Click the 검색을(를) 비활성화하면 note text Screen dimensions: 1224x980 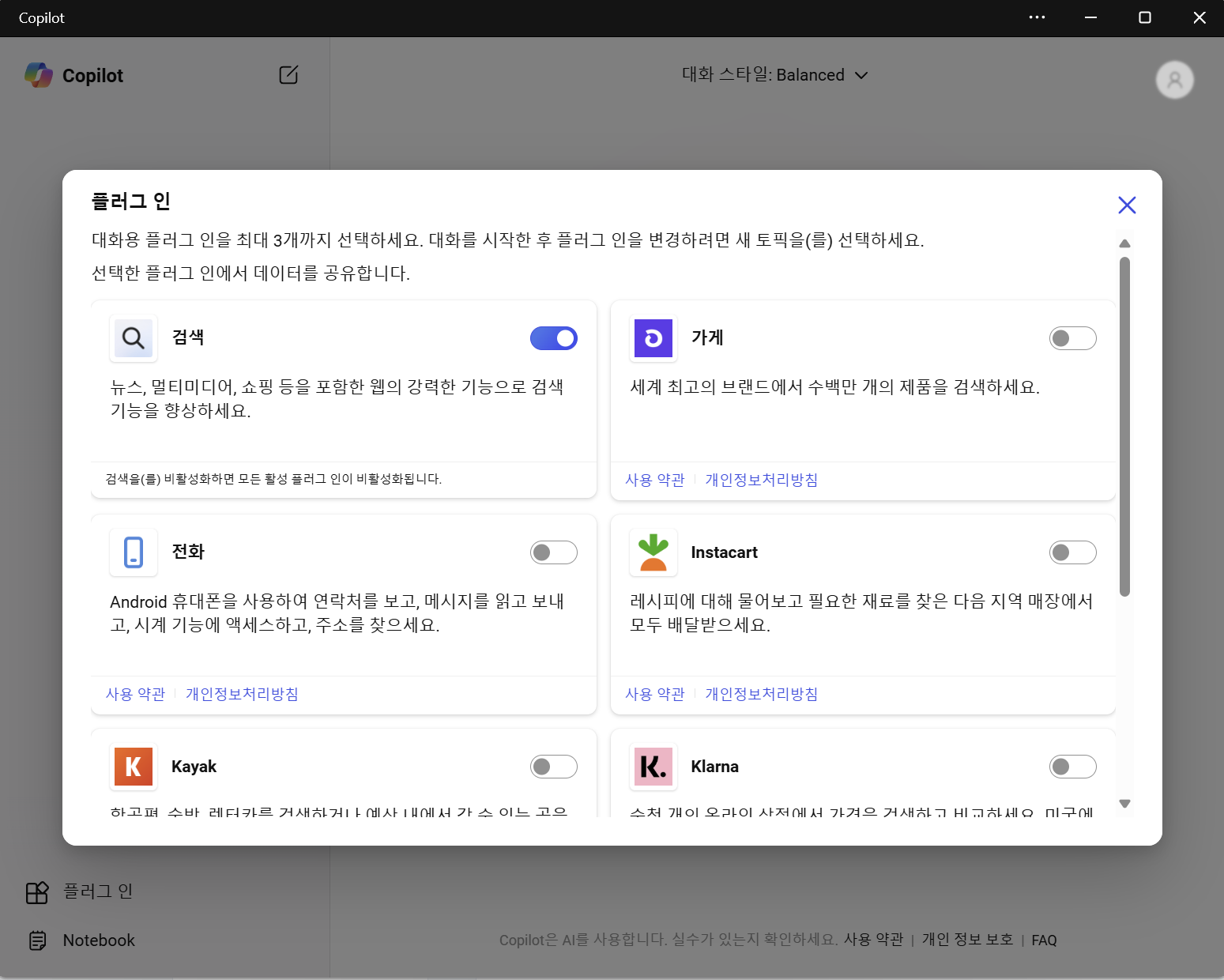click(274, 479)
